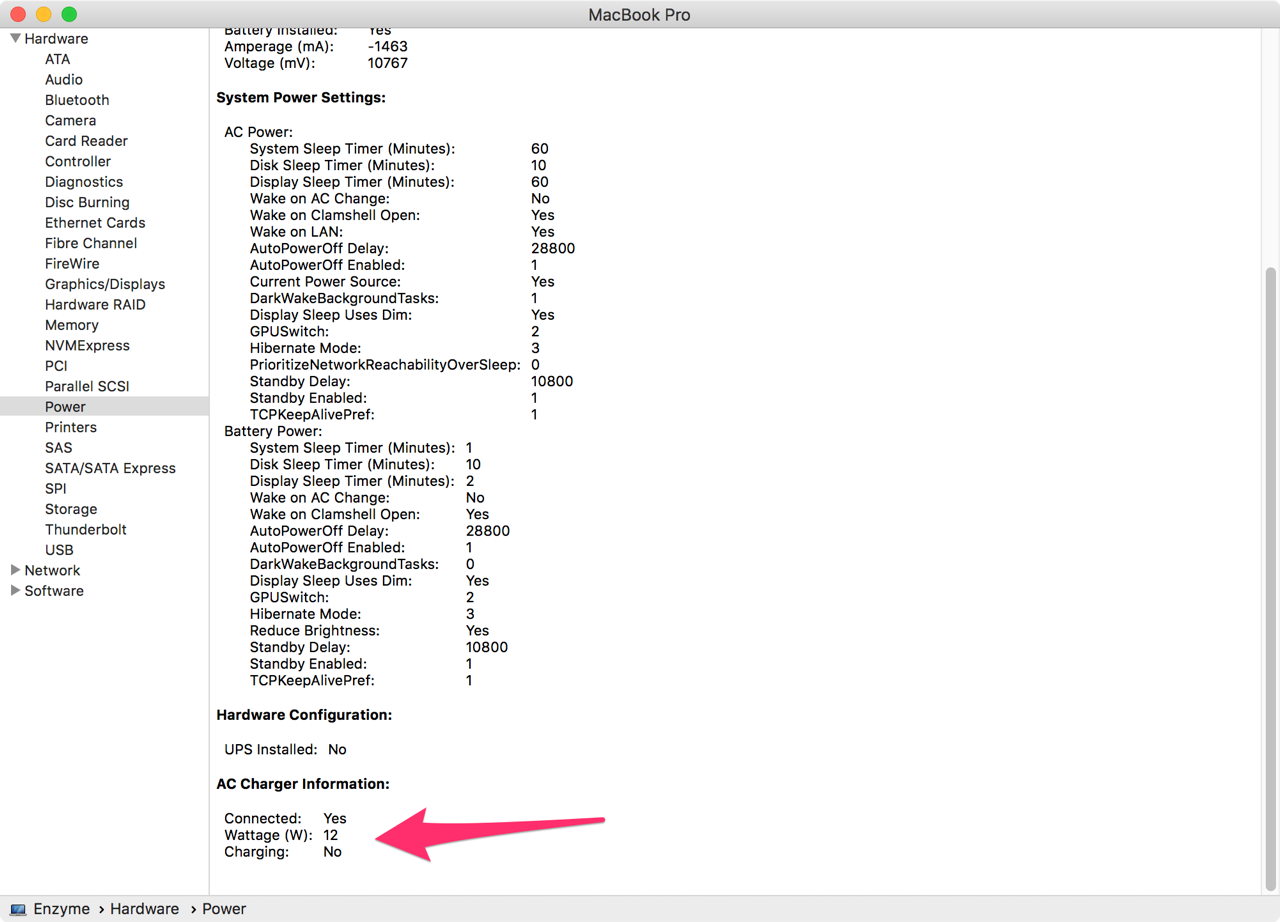Open SATA/SATA Express section
Viewport: 1280px width, 922px height.
click(110, 468)
